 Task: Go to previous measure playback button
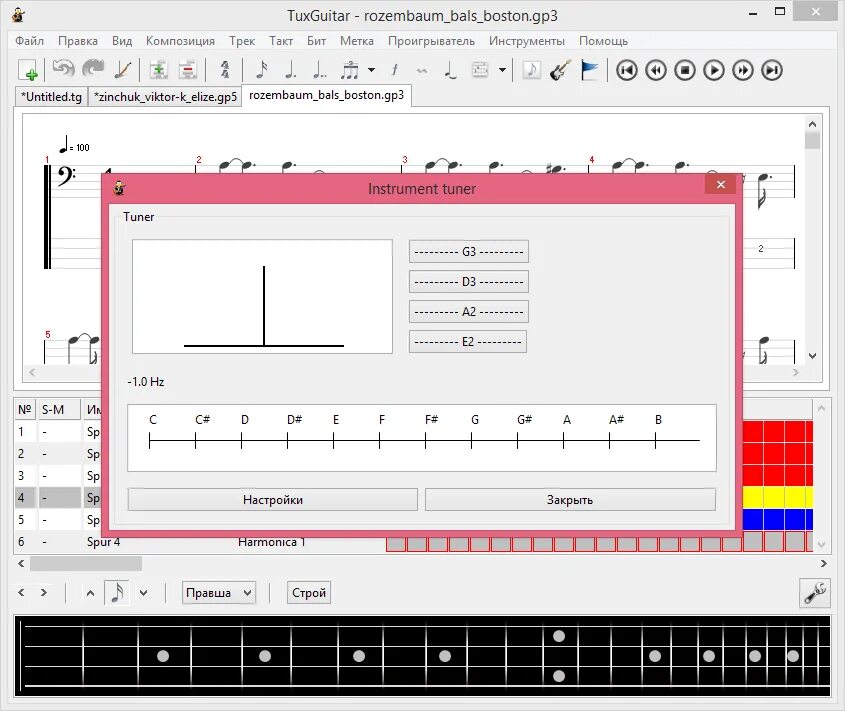(x=656, y=70)
